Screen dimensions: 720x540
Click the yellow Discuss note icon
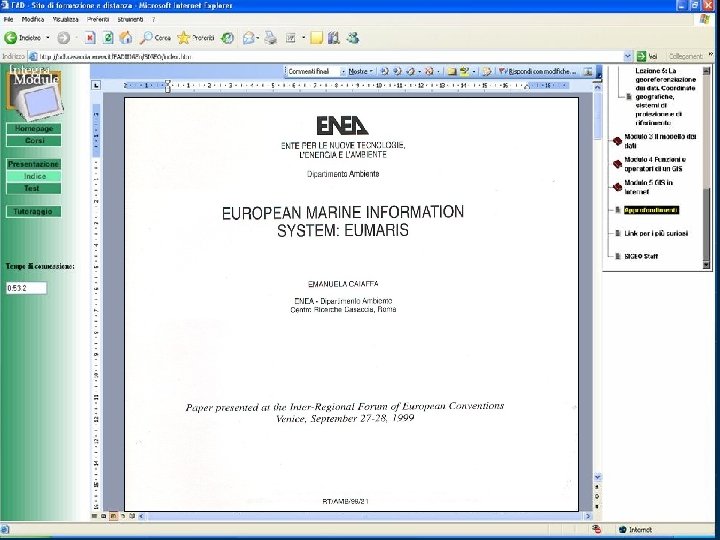coord(316,38)
